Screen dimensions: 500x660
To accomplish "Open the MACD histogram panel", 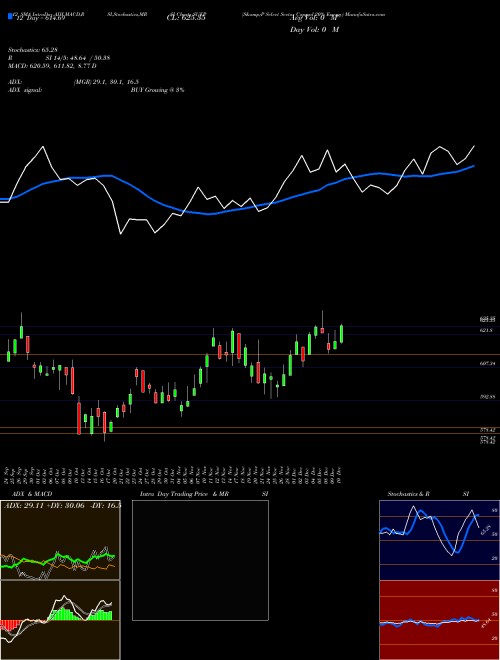I will tap(60, 620).
